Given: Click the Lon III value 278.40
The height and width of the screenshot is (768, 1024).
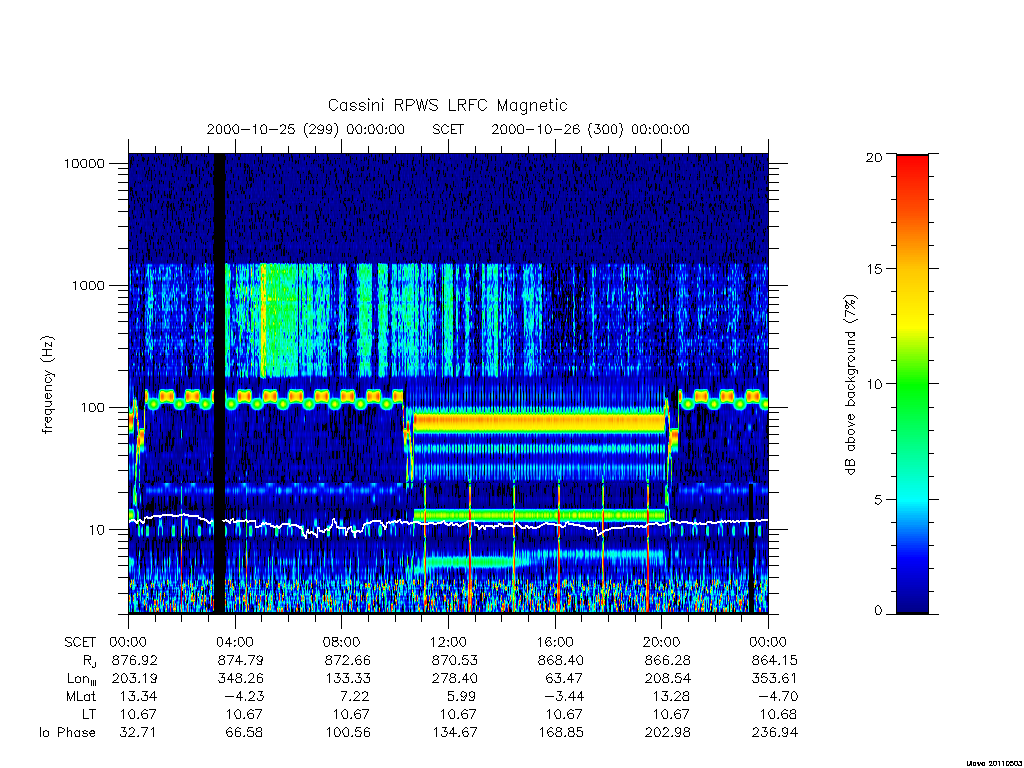Looking at the screenshot, I should click(x=454, y=679).
